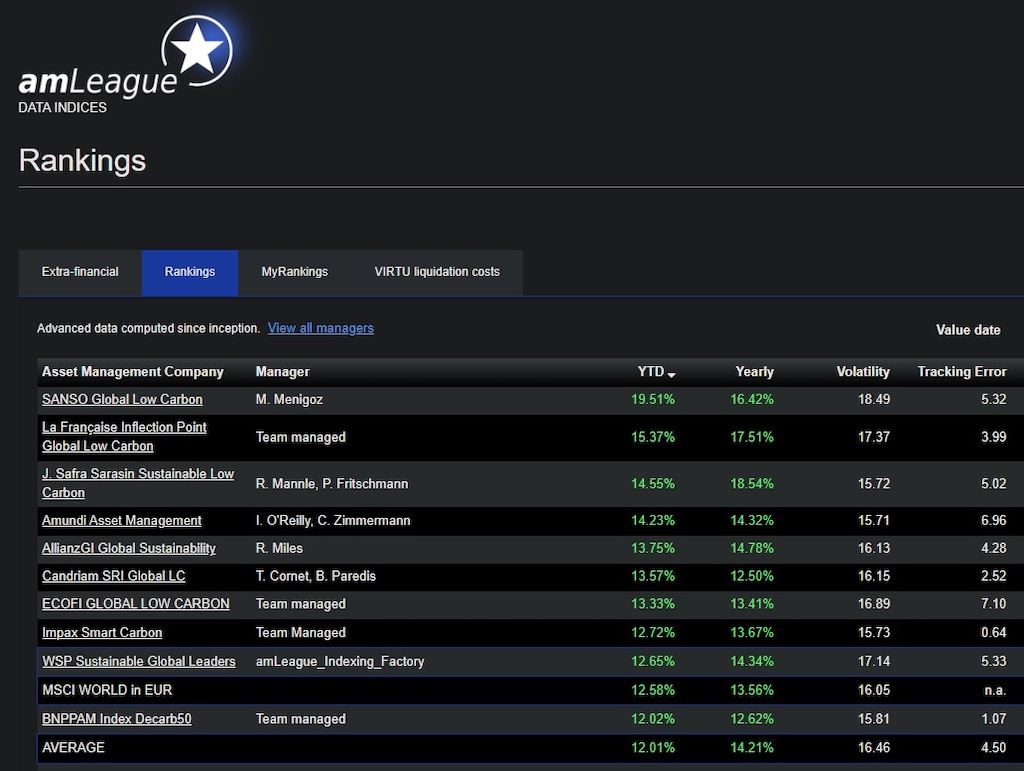Click manager name M. Menigoz
Image resolution: width=1024 pixels, height=771 pixels.
pyautogui.click(x=289, y=400)
